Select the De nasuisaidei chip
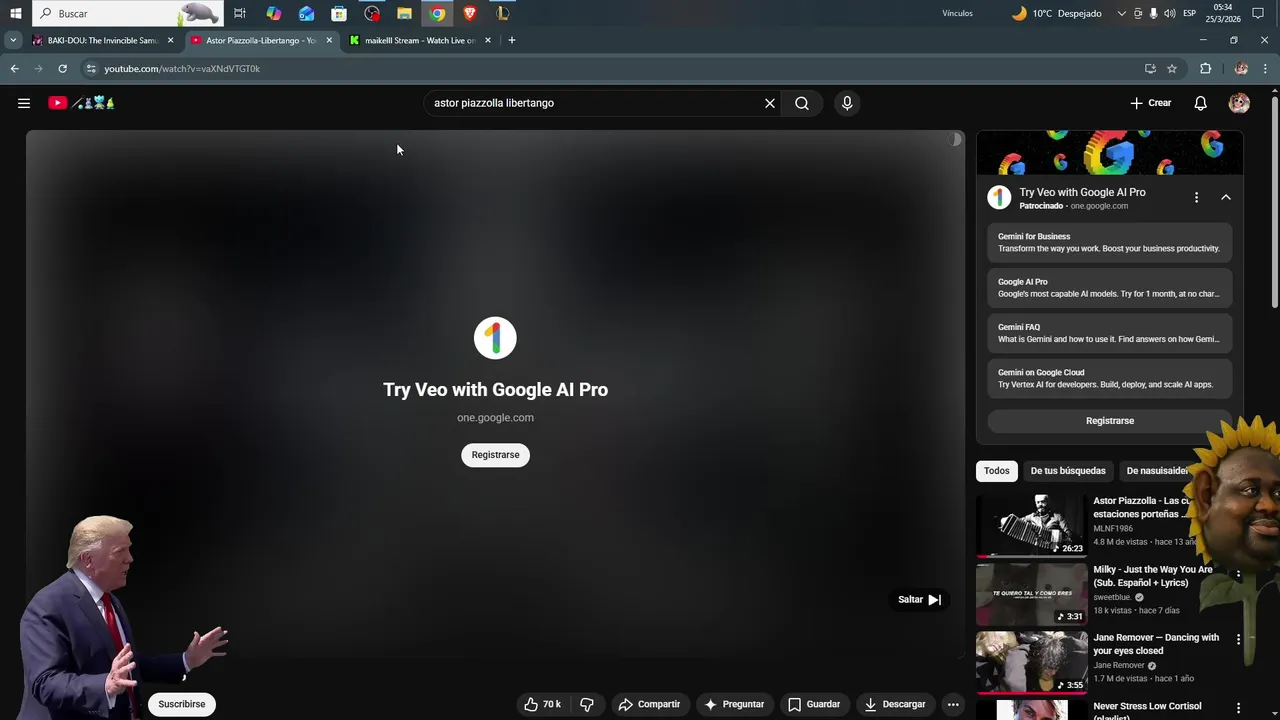Screen dimensions: 1280x720 pyautogui.click(x=1157, y=471)
